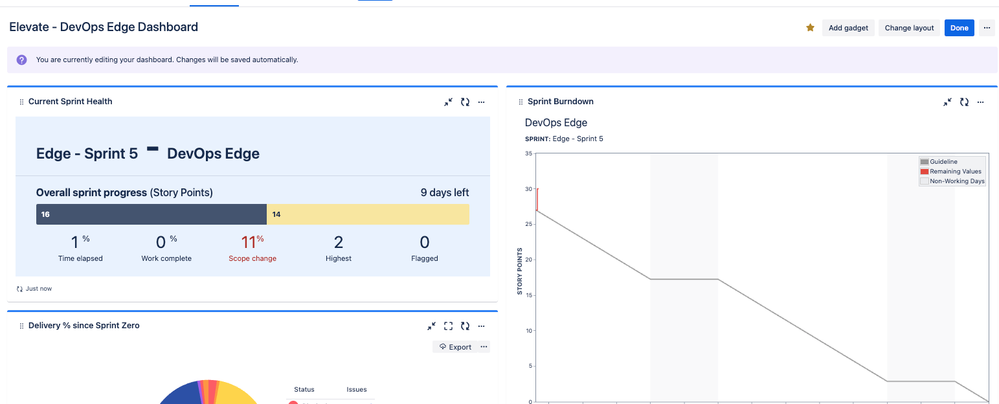Click the Elevate - DevOps Edge Dashboard title
999x404 pixels.
[103, 27]
